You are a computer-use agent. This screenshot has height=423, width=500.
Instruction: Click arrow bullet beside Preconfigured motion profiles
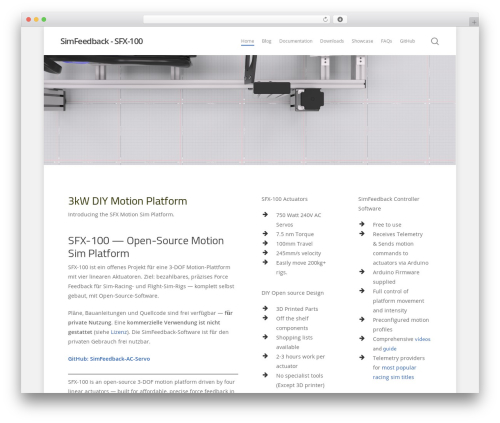click(362, 319)
